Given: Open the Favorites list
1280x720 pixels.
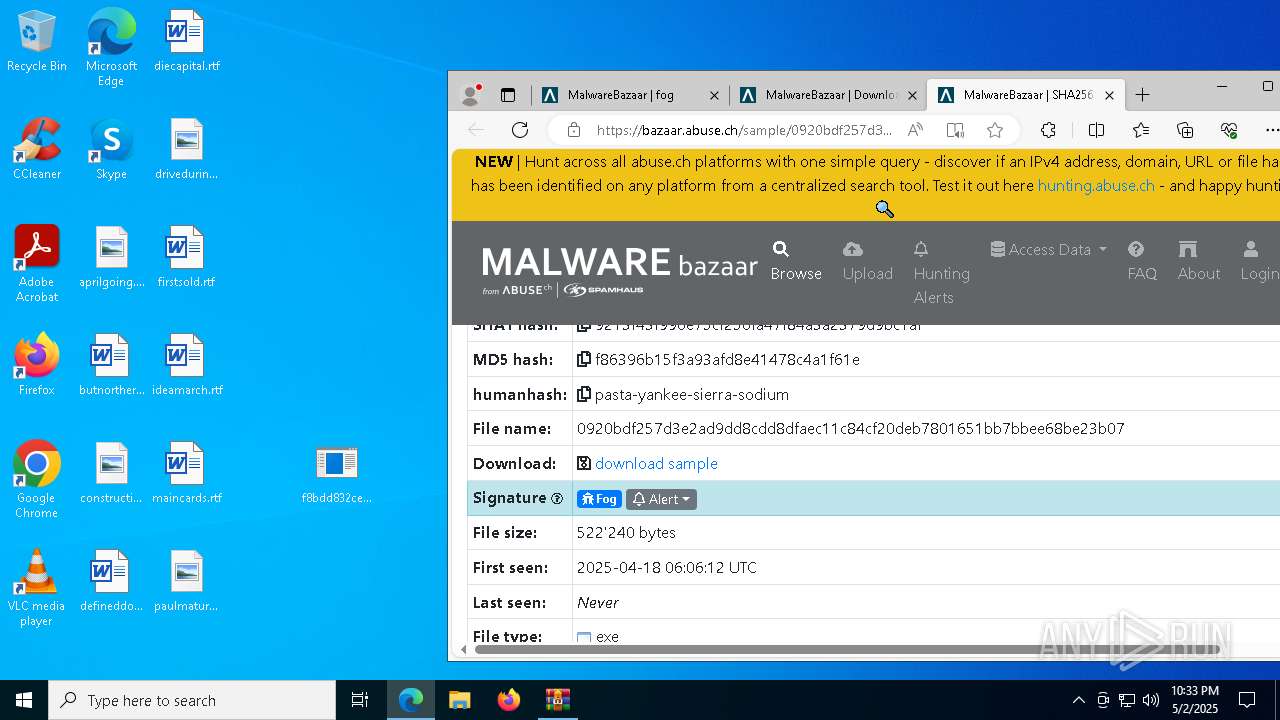Looking at the screenshot, I should (x=1141, y=130).
